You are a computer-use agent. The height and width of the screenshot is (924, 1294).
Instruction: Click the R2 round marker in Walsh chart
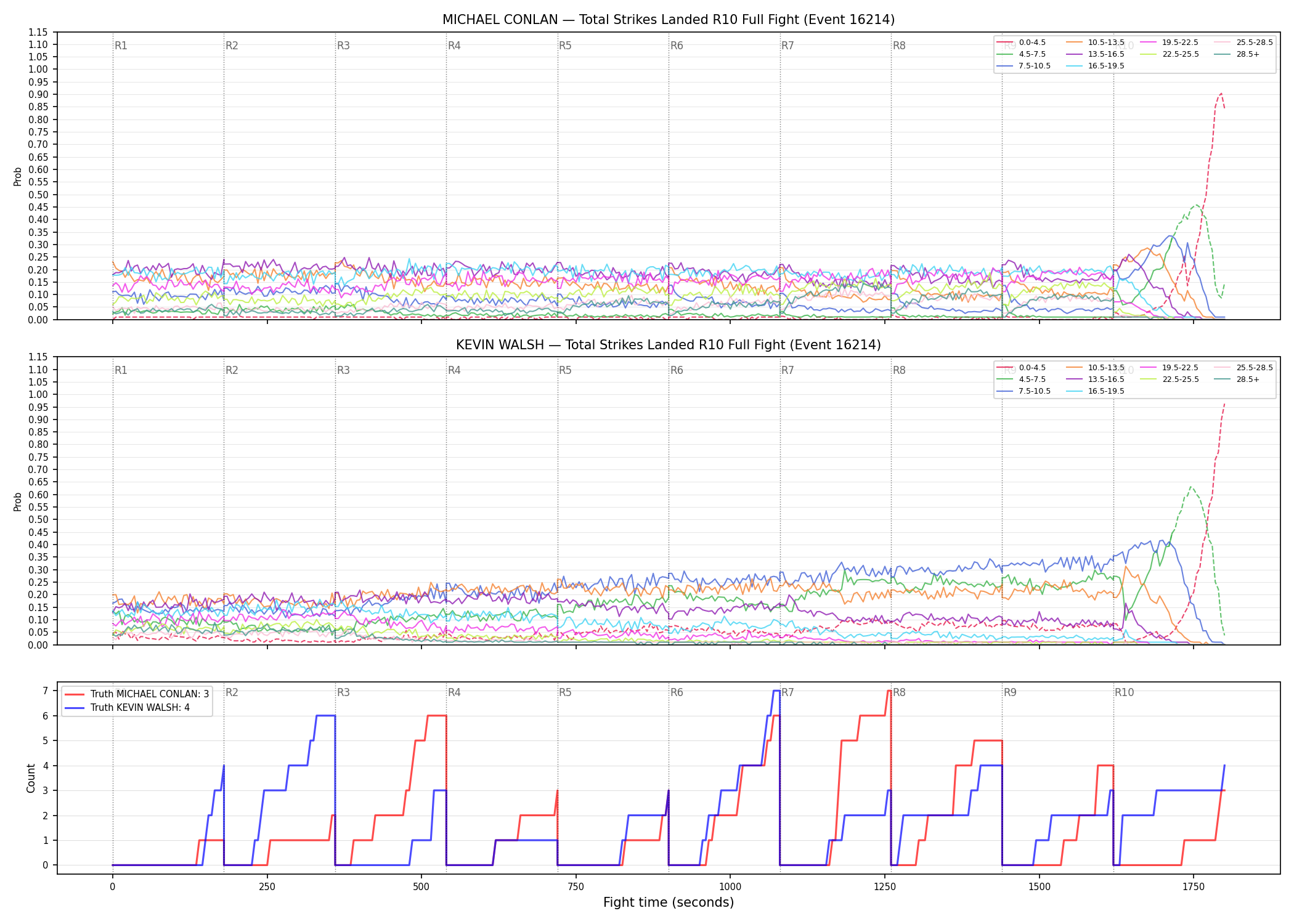tap(232, 370)
